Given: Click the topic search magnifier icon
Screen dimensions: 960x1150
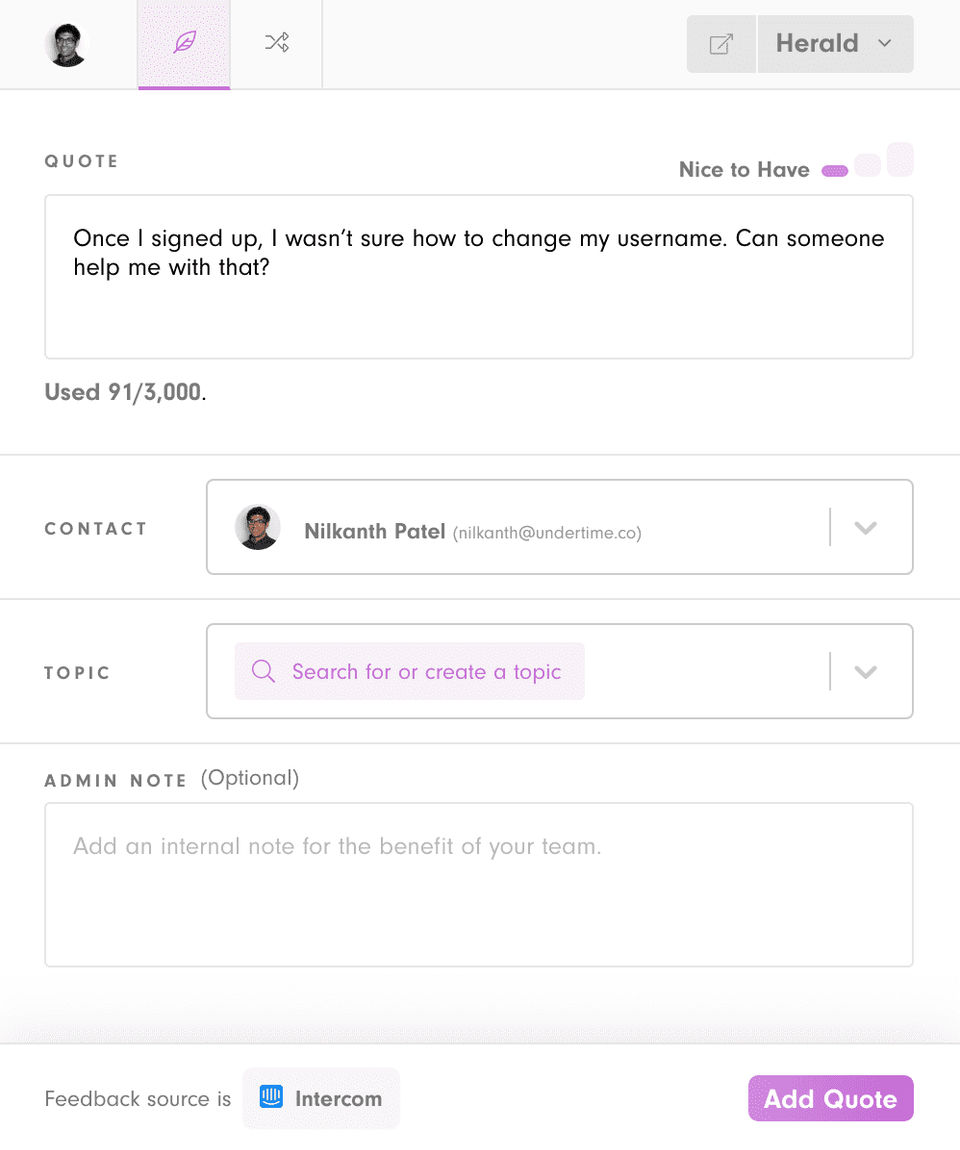Looking at the screenshot, I should tap(263, 671).
